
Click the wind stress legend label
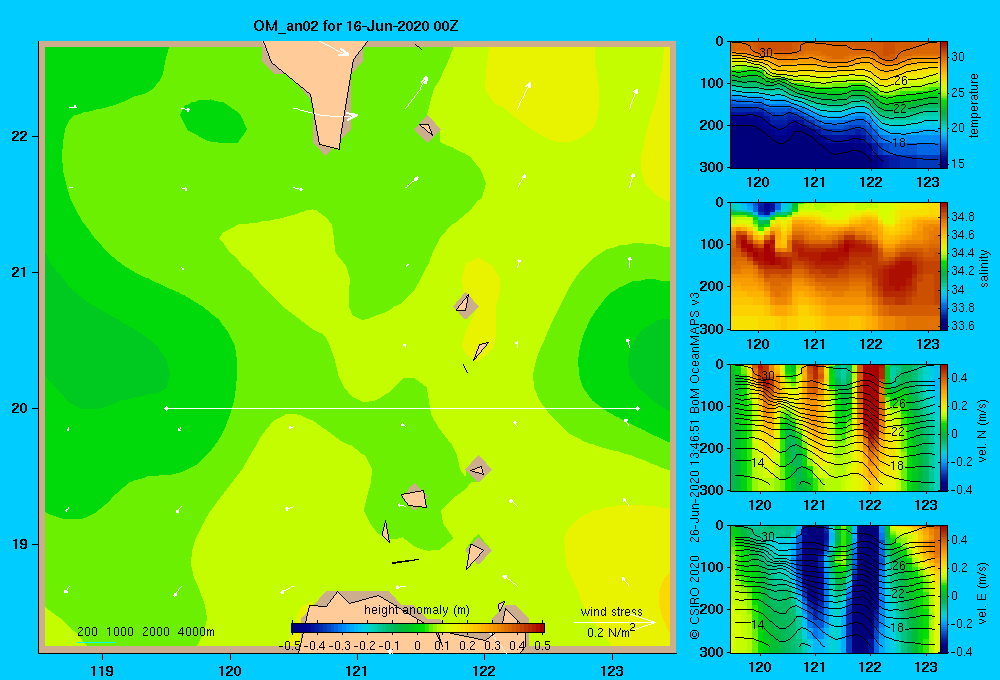point(611,611)
